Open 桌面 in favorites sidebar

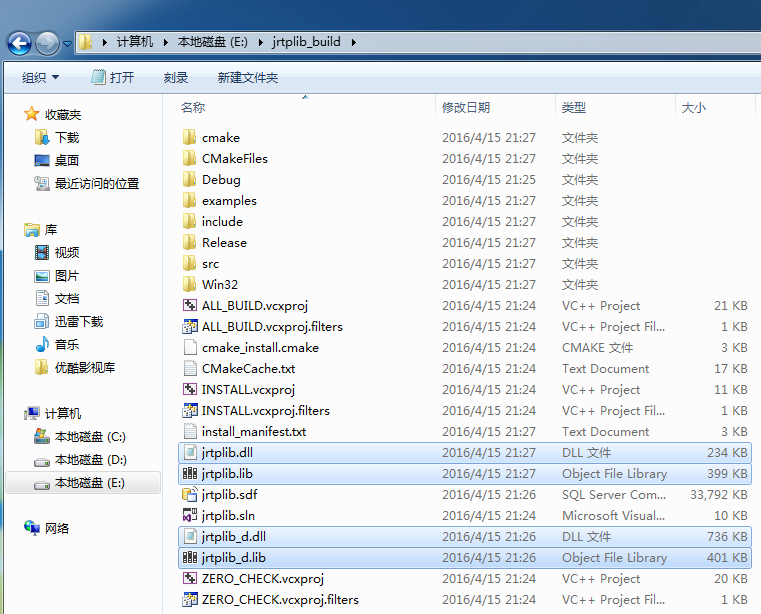click(x=57, y=160)
